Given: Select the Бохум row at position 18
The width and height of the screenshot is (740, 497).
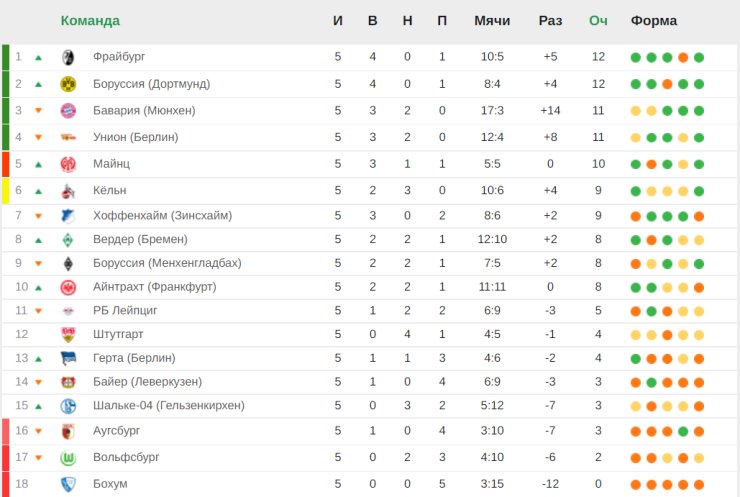Looking at the screenshot, I should click(370, 484).
